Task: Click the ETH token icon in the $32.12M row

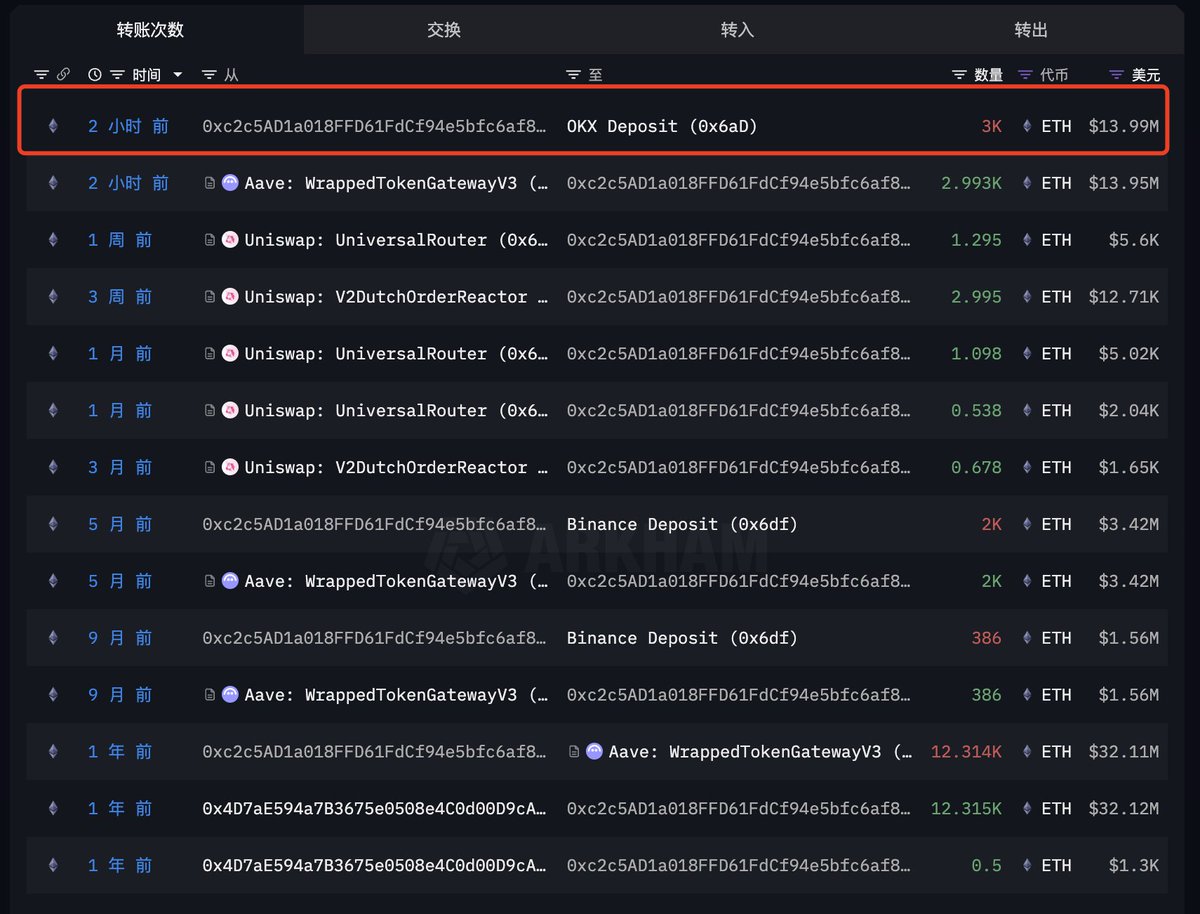Action: (1026, 809)
